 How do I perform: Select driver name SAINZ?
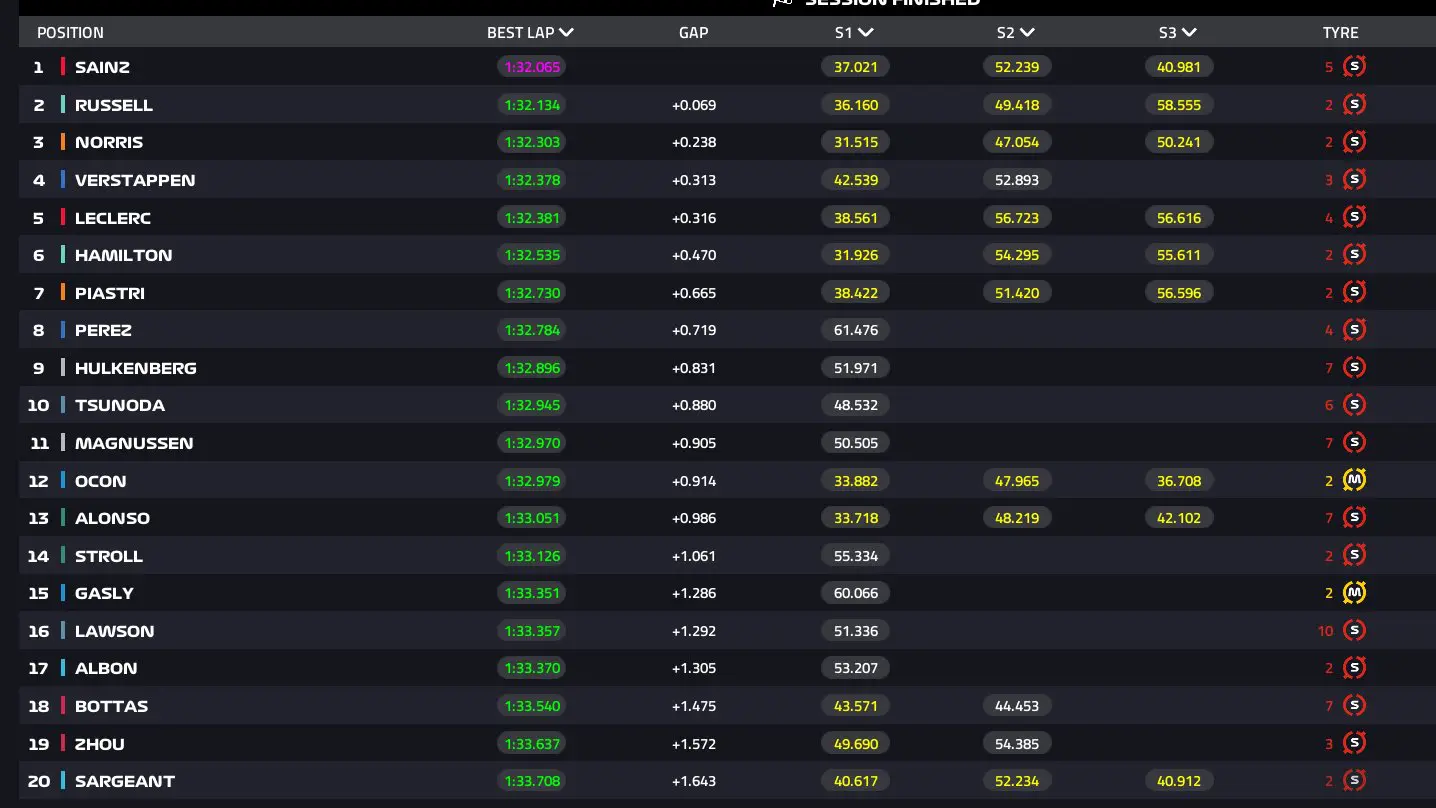102,67
